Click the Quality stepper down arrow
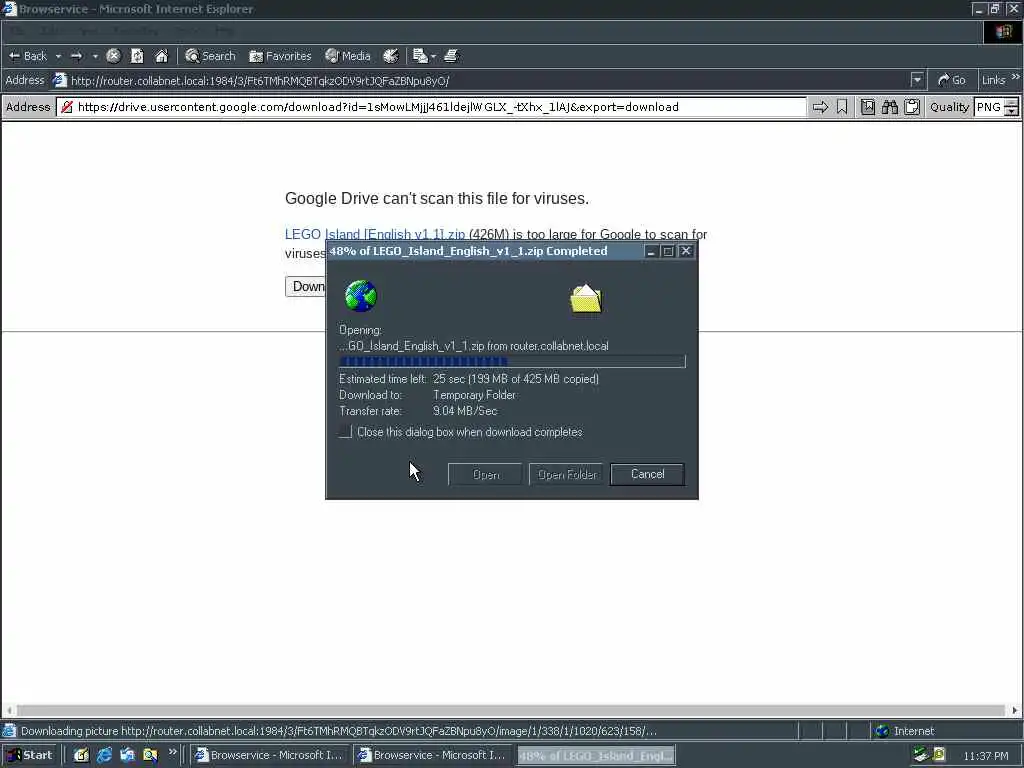1024x768 pixels. [1012, 112]
